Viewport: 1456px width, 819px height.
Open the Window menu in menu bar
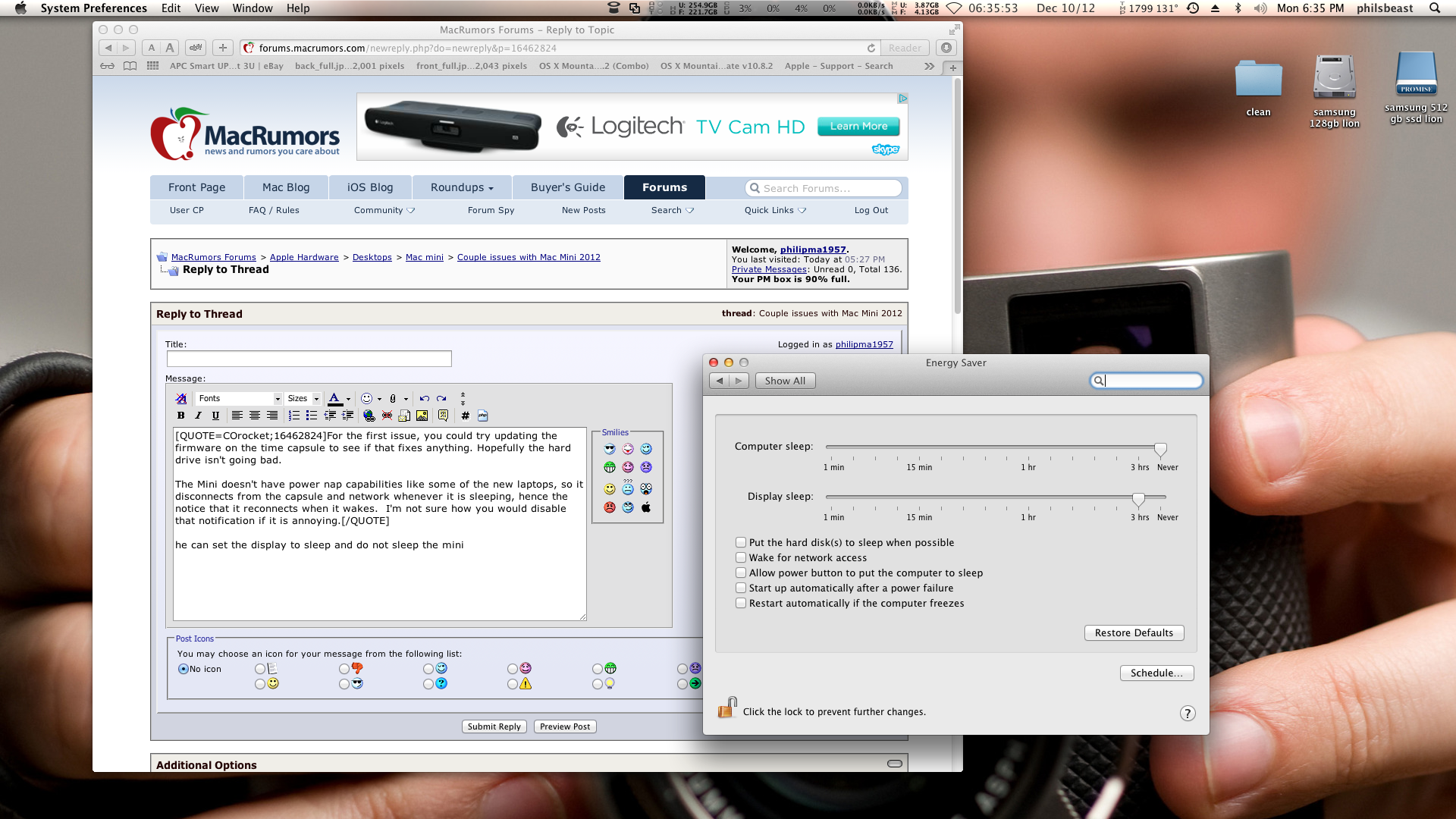pyautogui.click(x=252, y=8)
